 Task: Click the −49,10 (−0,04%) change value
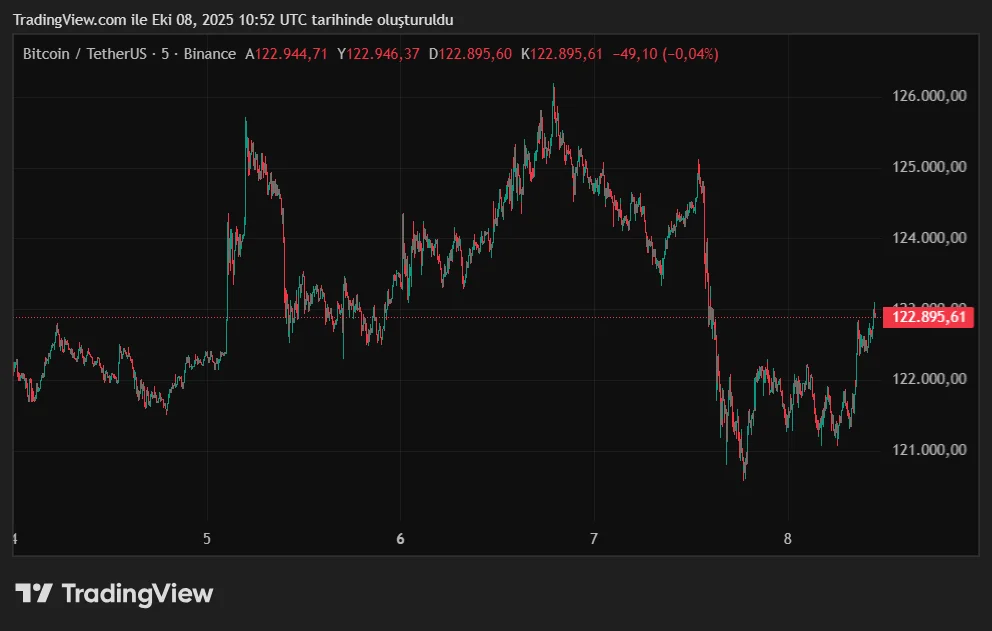pyautogui.click(x=665, y=54)
